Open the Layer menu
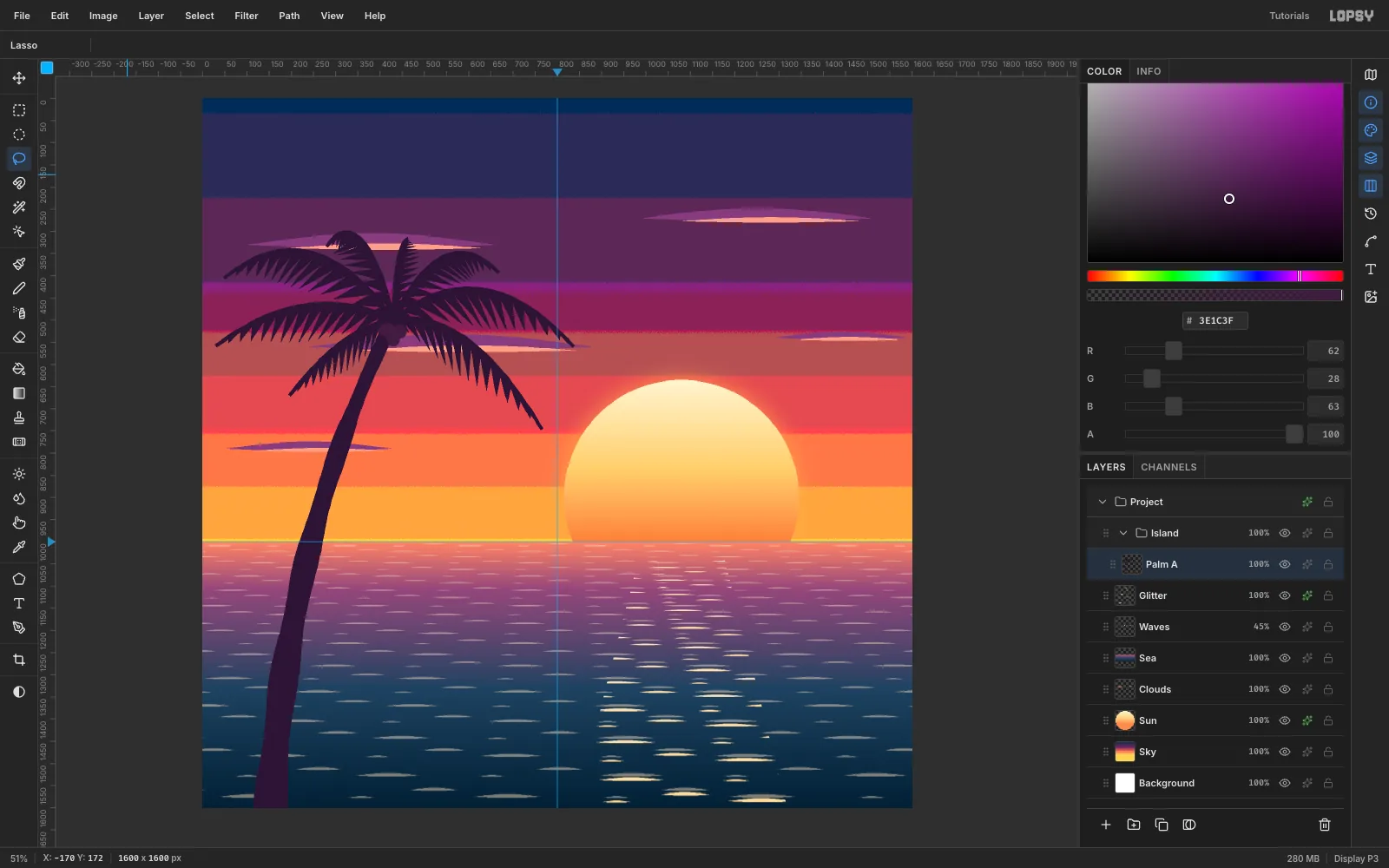Viewport: 1389px width, 868px height. 151,16
